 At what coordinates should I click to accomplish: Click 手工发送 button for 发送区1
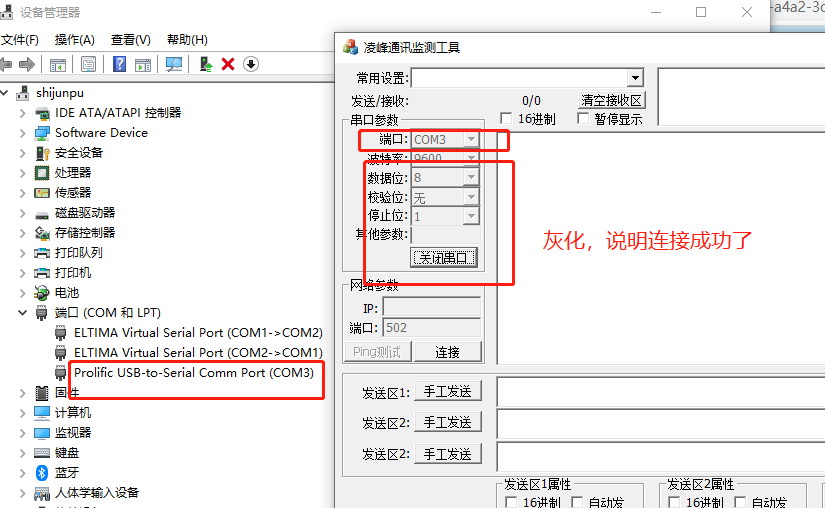click(x=448, y=391)
